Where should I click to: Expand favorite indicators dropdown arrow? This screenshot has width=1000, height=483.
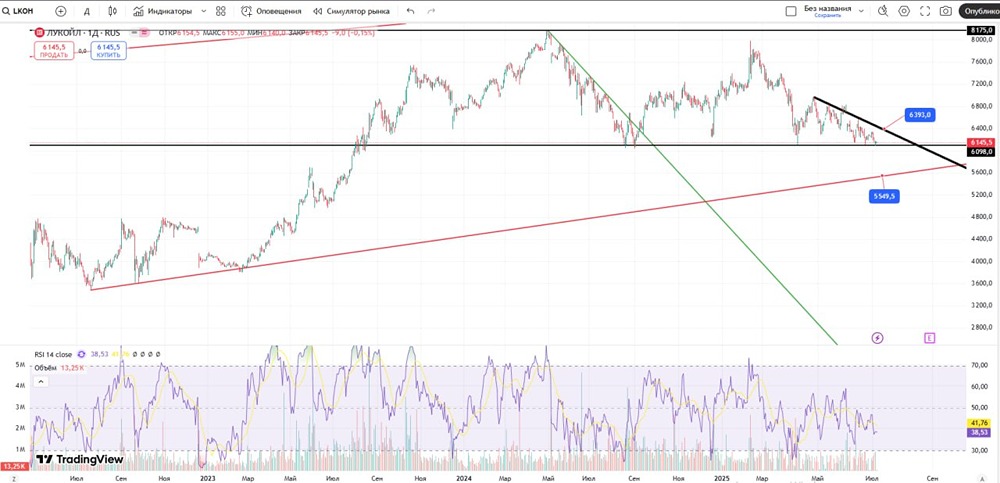pyautogui.click(x=204, y=11)
